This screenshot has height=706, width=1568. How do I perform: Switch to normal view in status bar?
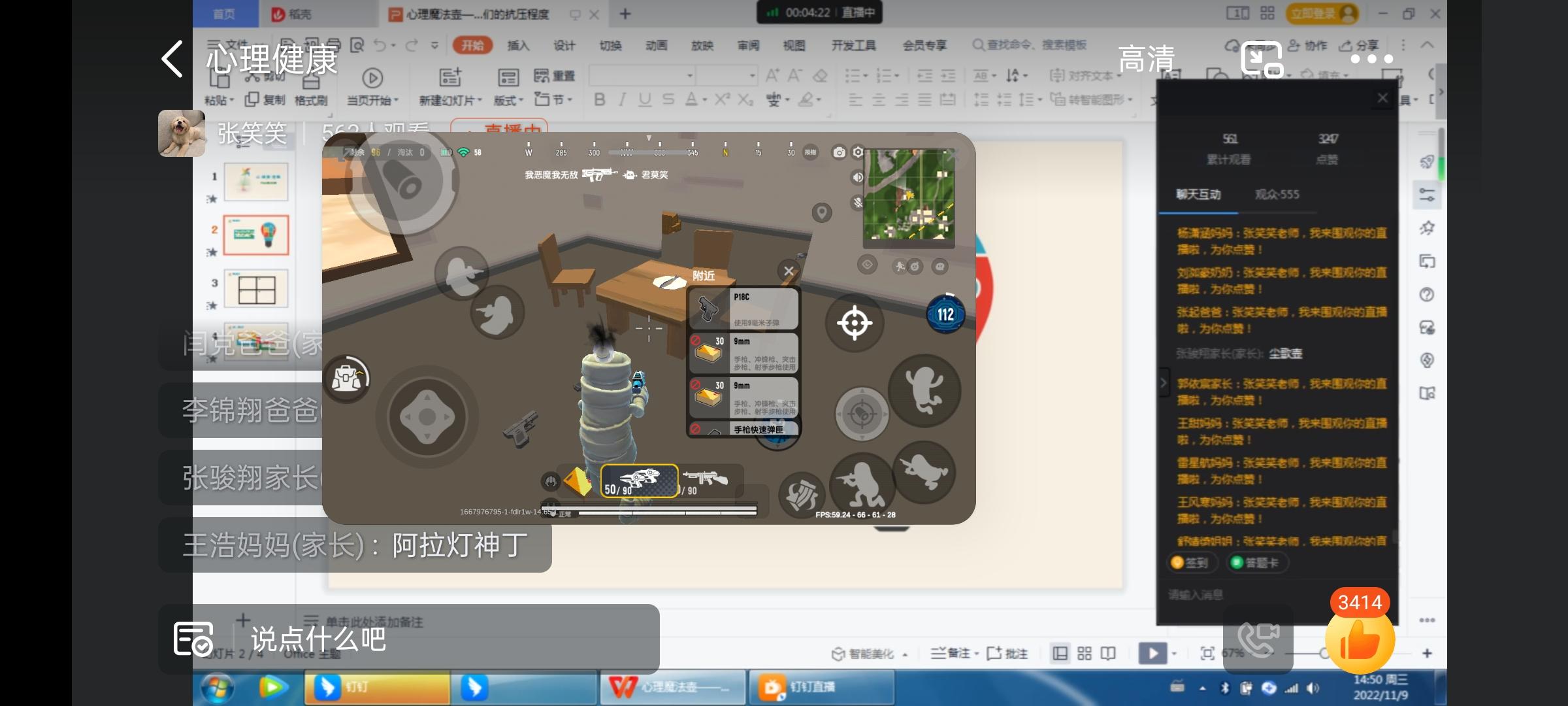(x=1060, y=653)
